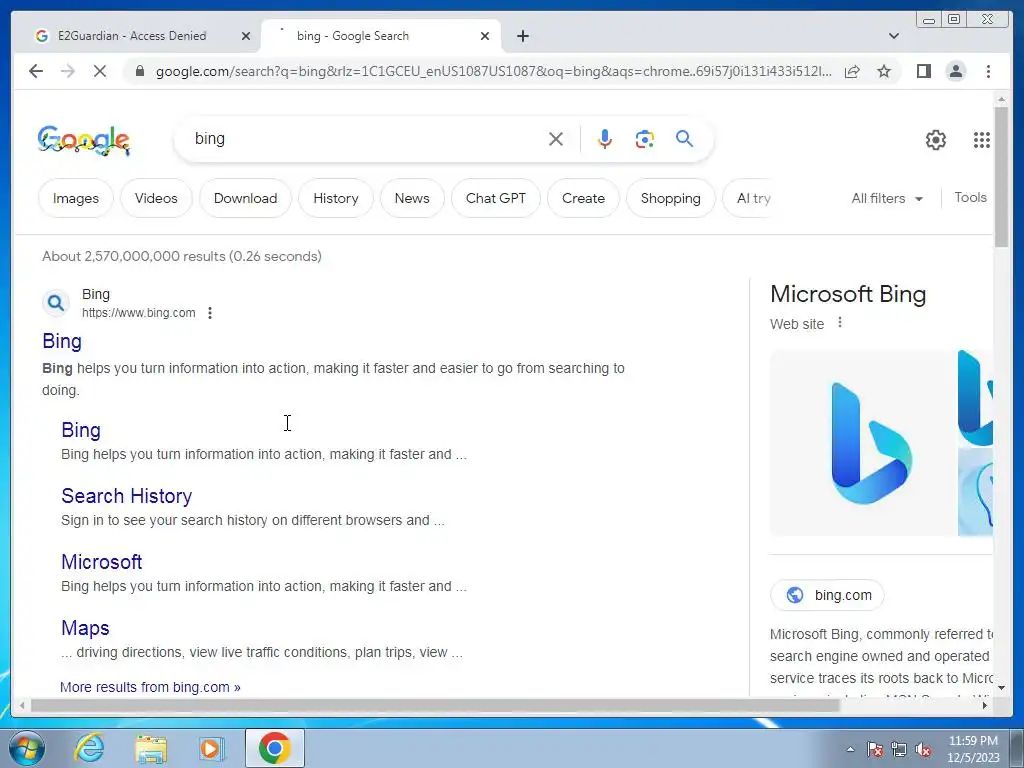The width and height of the screenshot is (1024, 768).
Task: Start voice search with the microphone
Action: (605, 138)
